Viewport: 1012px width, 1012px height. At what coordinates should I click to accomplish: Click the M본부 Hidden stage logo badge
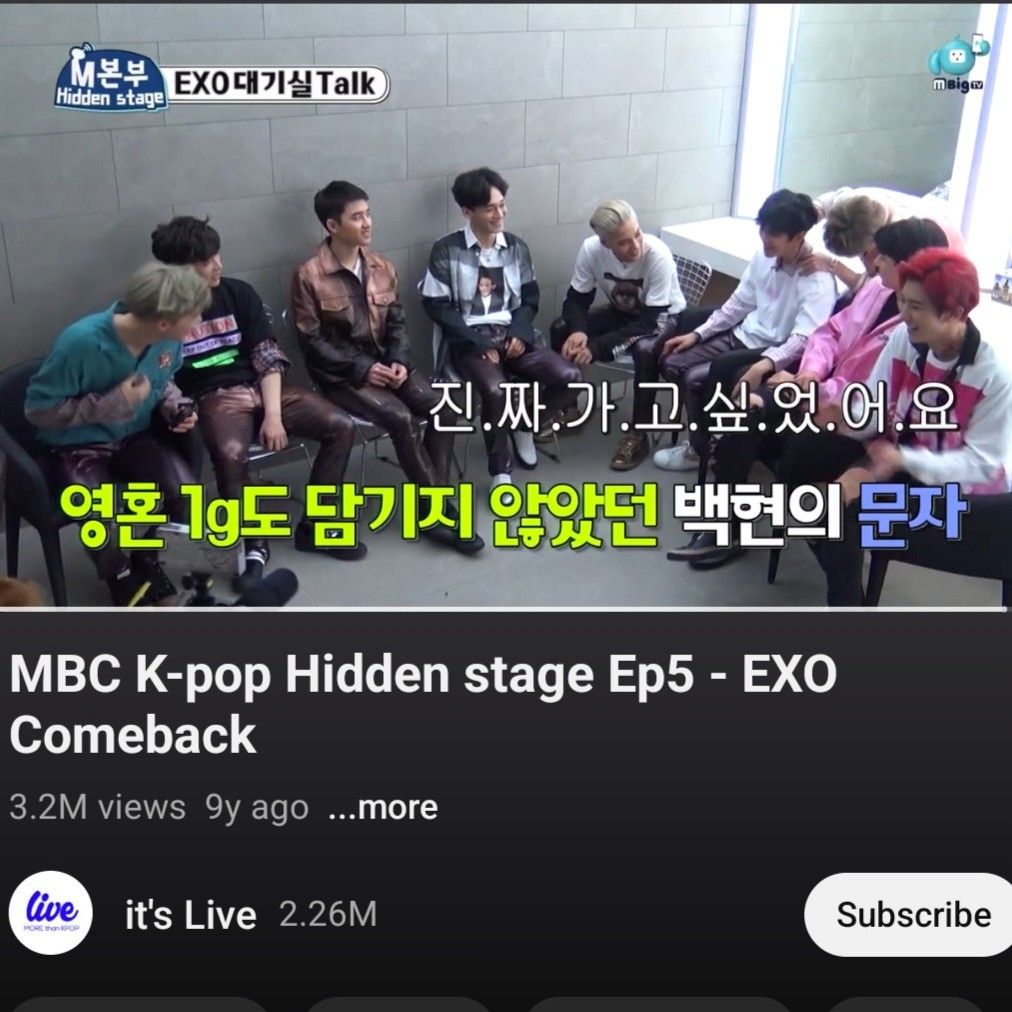pos(110,78)
